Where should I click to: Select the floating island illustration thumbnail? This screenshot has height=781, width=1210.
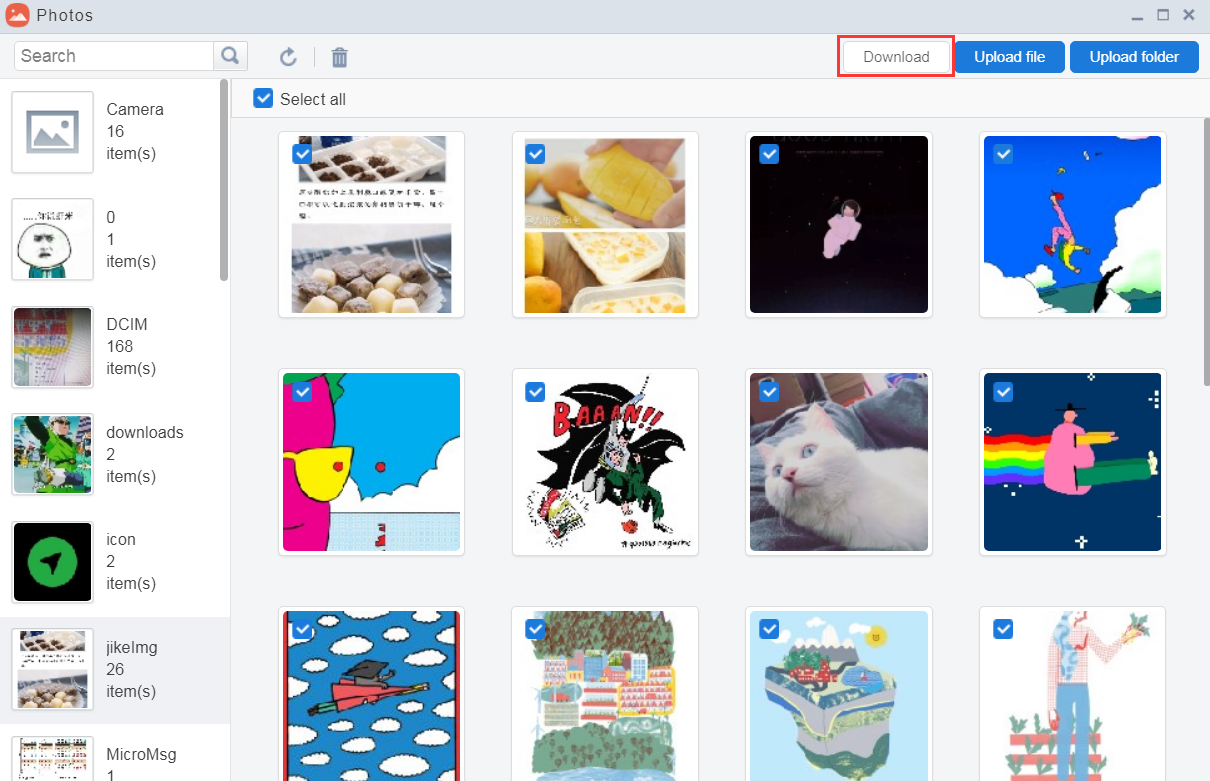tap(839, 694)
